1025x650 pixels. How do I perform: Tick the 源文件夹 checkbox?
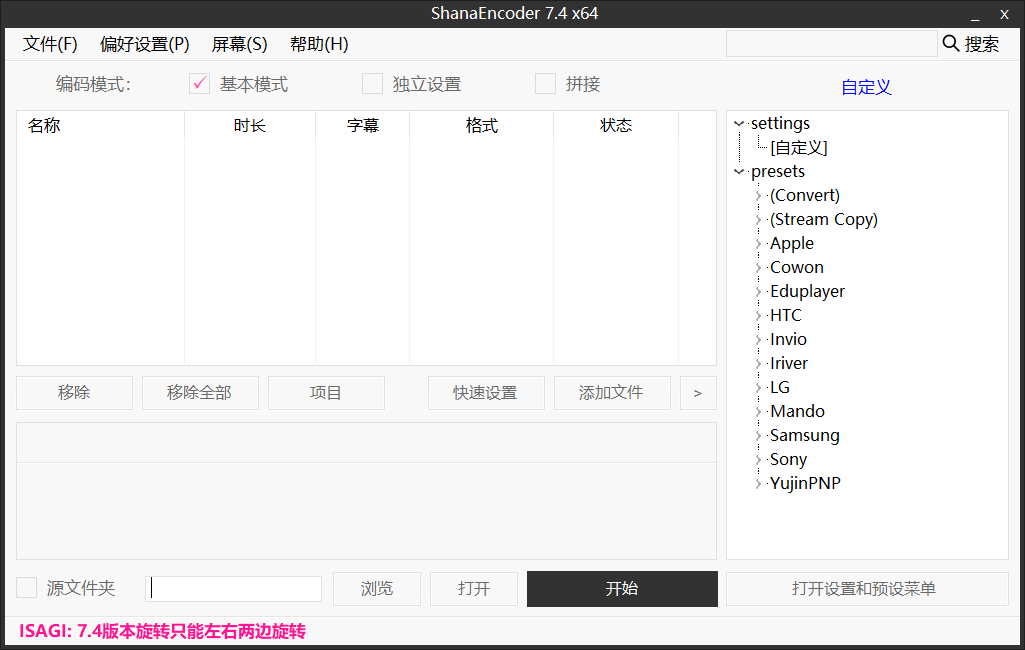tap(27, 588)
